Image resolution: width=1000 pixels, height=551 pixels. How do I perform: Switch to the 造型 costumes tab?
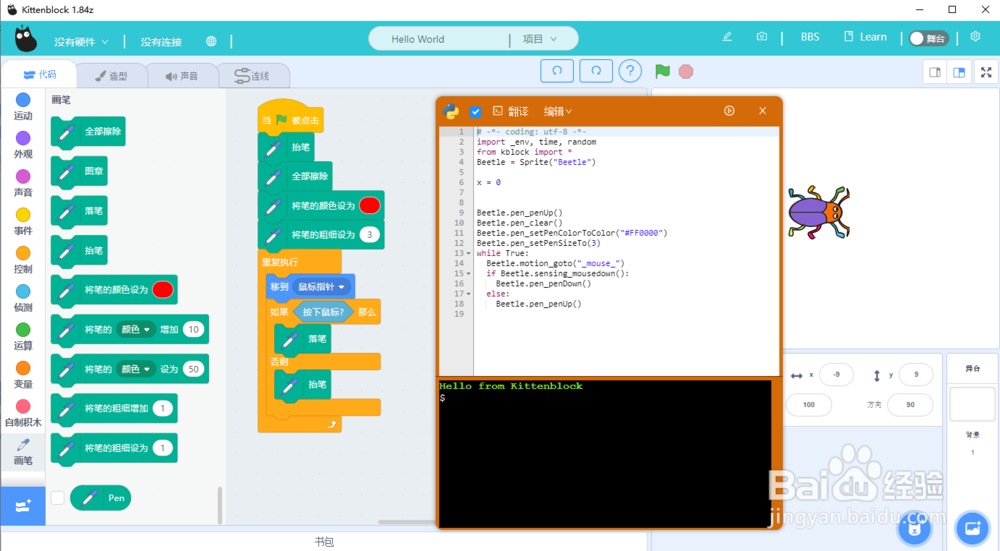click(111, 76)
